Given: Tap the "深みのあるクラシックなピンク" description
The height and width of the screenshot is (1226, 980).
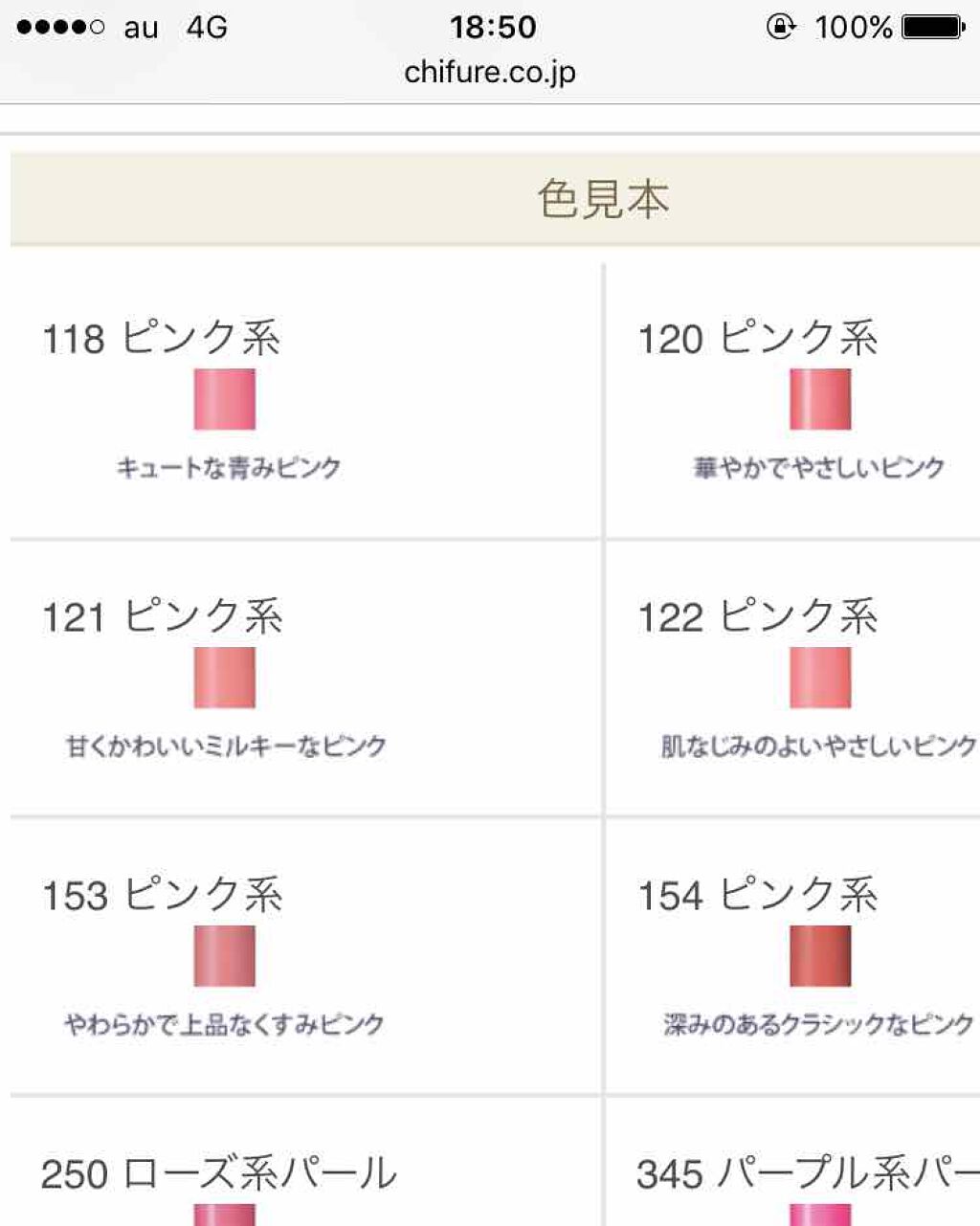Looking at the screenshot, I should tap(818, 1025).
